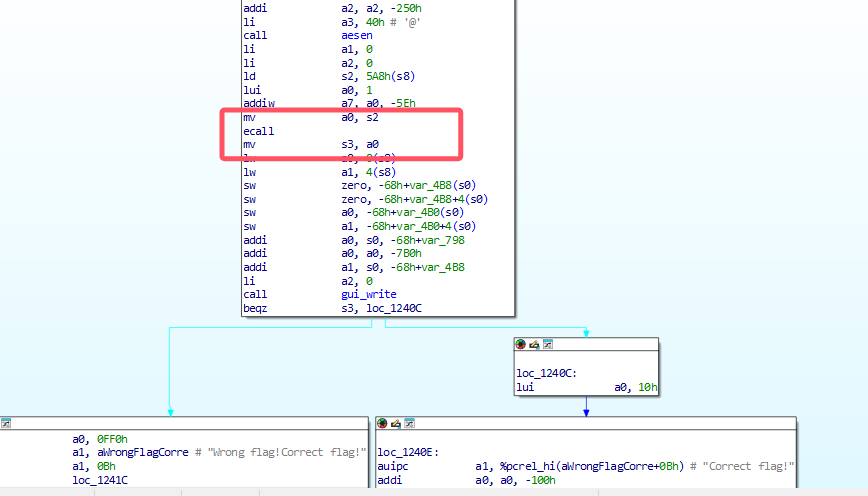Click the node color icon on loc_1240E block
Image resolution: width=868 pixels, height=496 pixels.
[x=382, y=423]
